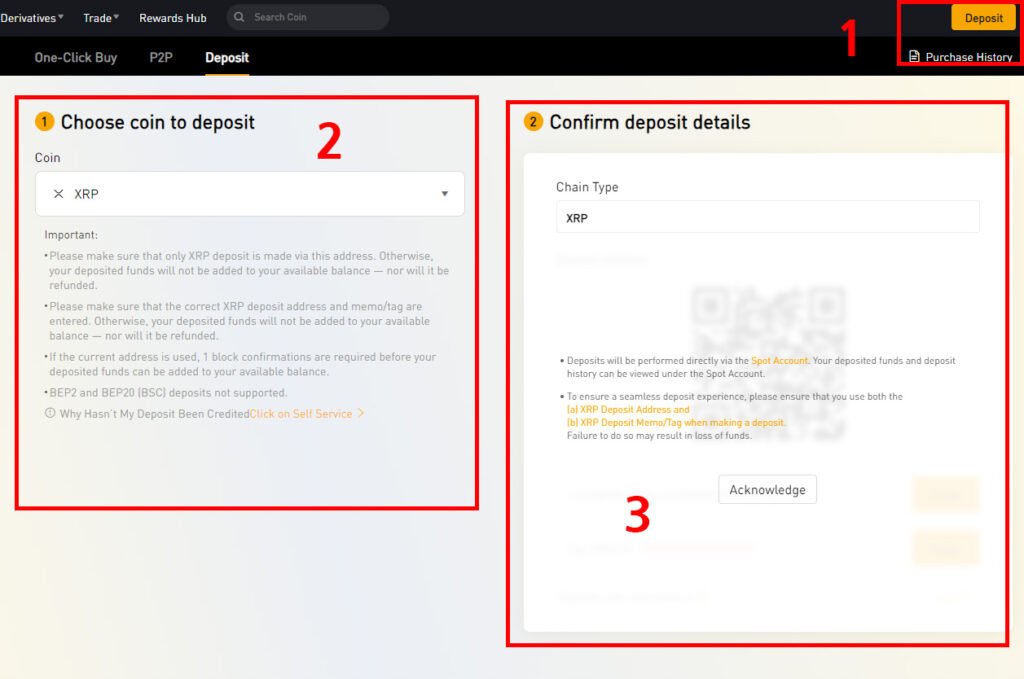1024x679 pixels.
Task: Open Rewards Hub in top navigation
Action: pos(172,18)
